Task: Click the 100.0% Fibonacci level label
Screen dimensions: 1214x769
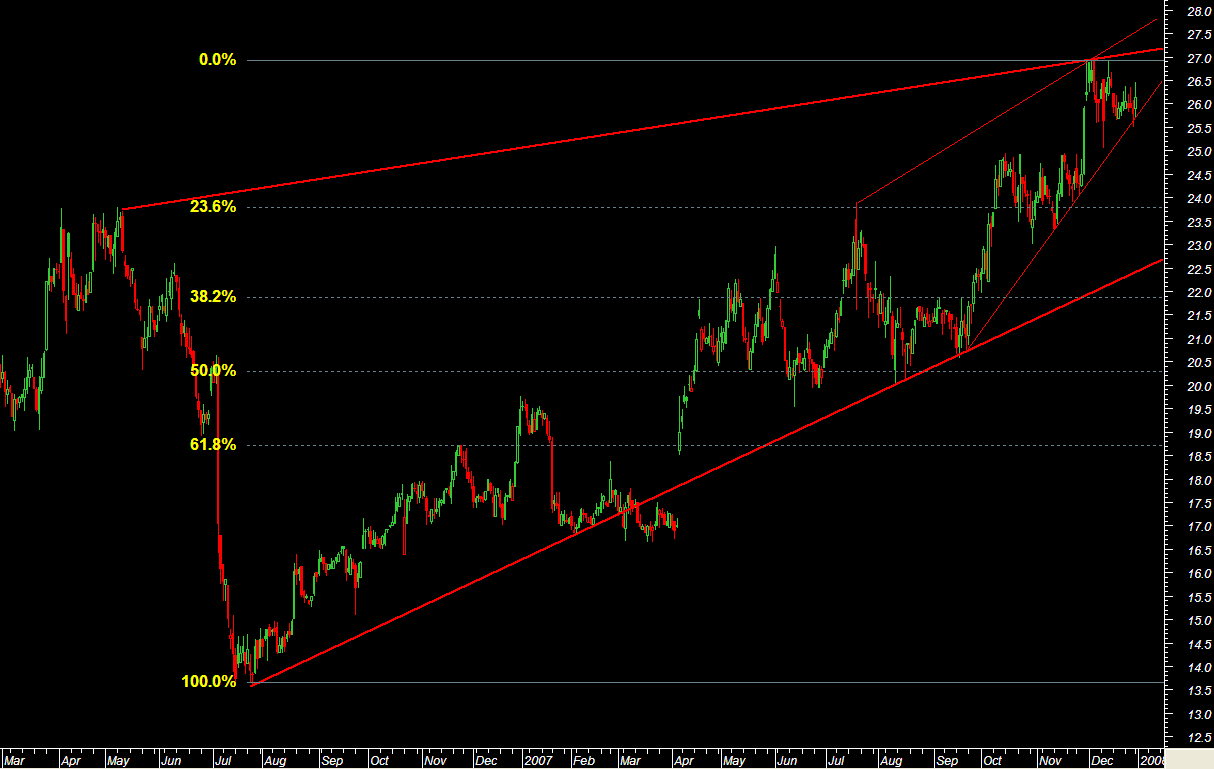Action: [209, 682]
